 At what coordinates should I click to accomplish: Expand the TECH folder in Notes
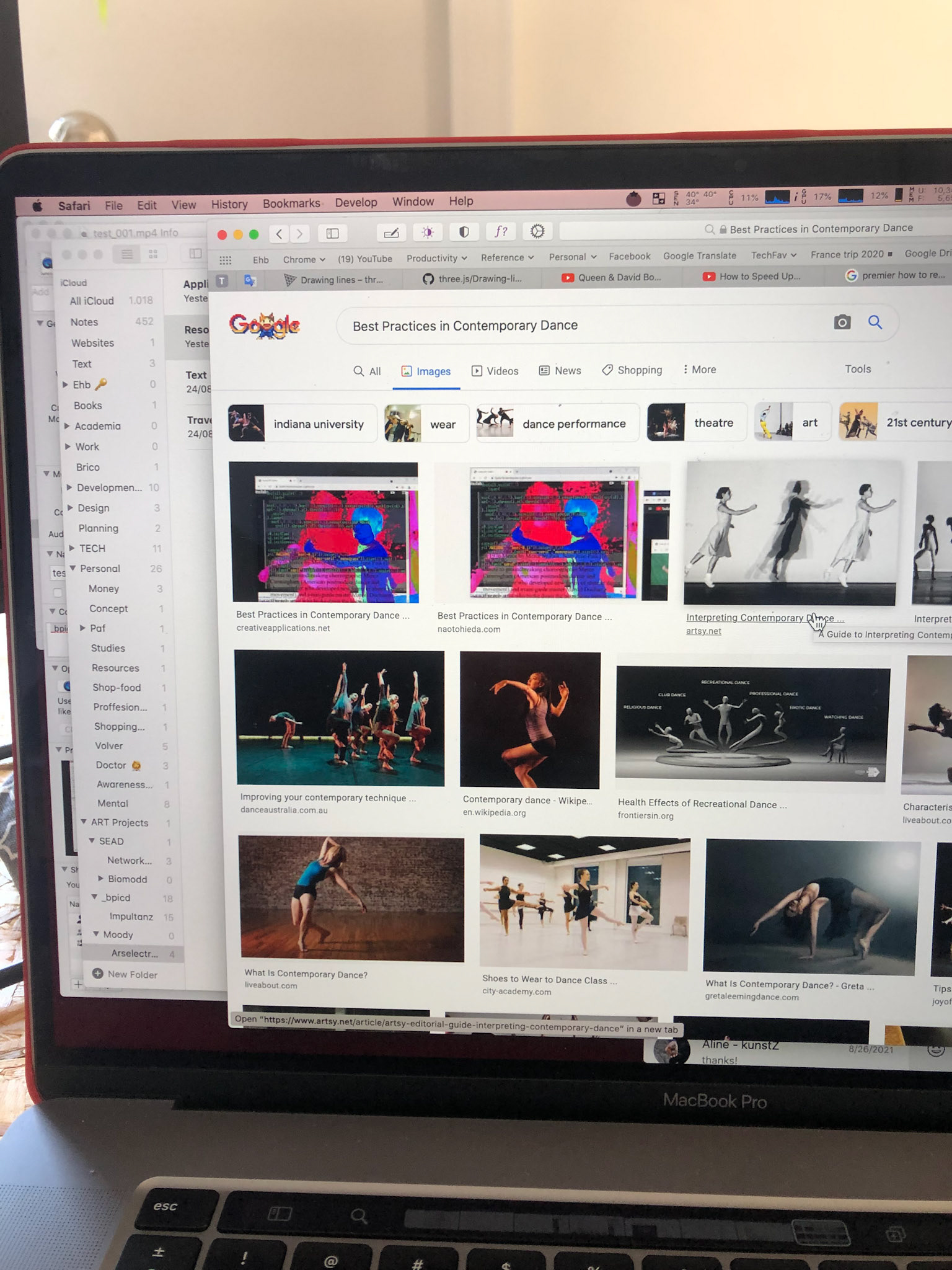72,548
